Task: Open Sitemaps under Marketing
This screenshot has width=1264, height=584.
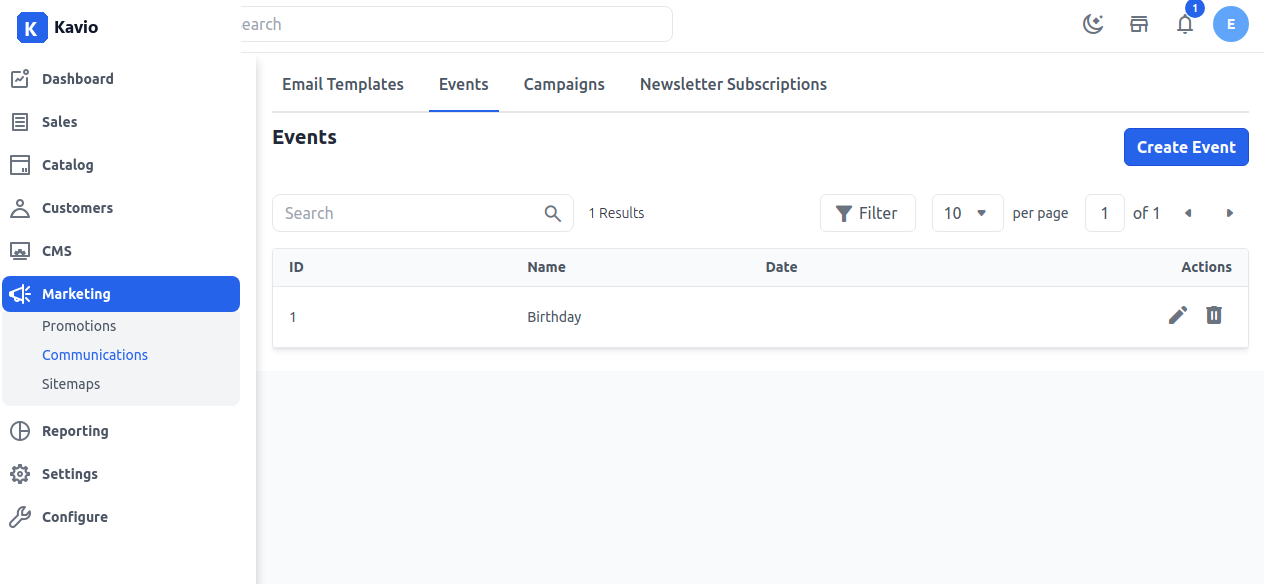Action: tap(71, 384)
